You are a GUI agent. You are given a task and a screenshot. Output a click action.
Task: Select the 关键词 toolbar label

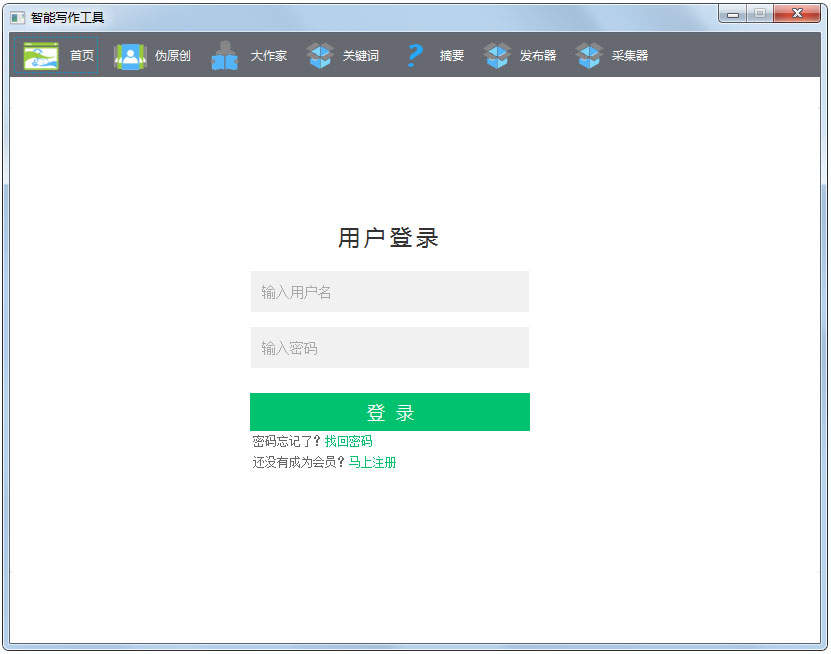pyautogui.click(x=360, y=56)
